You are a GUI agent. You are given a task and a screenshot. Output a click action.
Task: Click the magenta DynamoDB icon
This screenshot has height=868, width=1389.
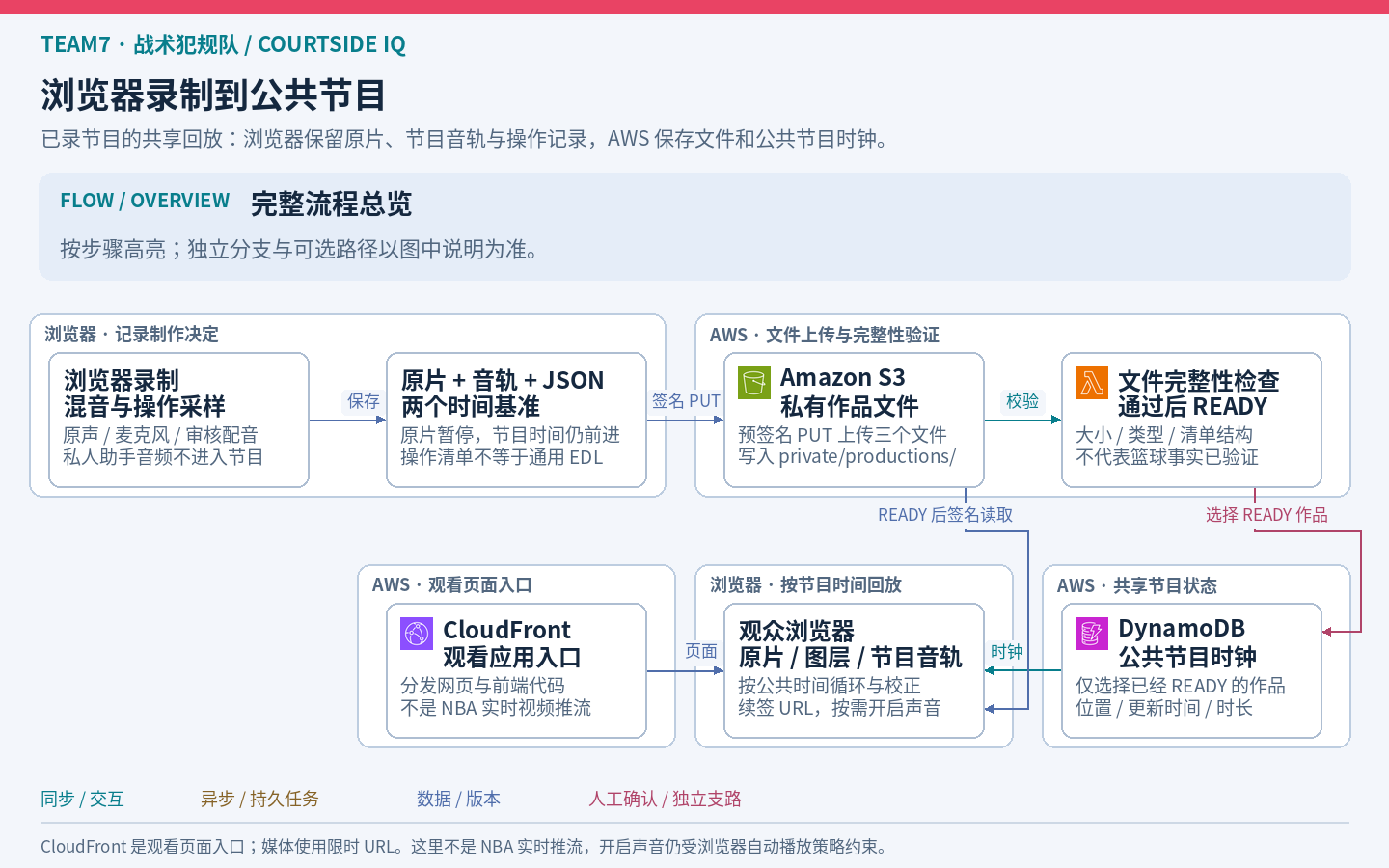[x=1092, y=634]
